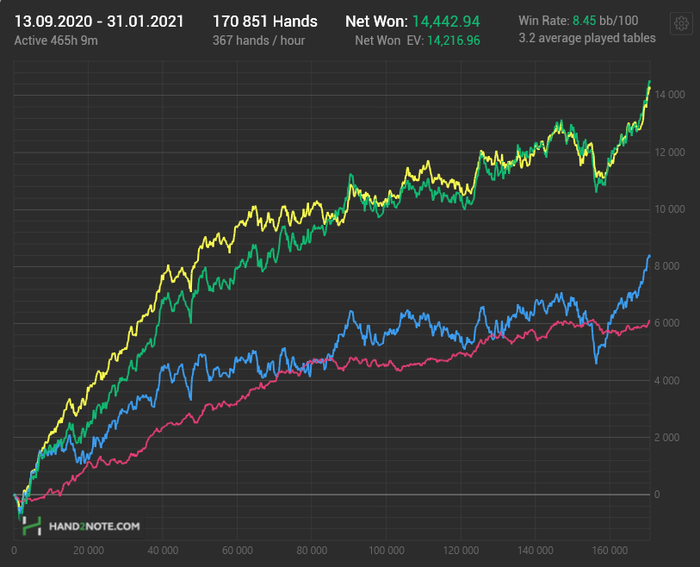This screenshot has width=700, height=567.
Task: Click the 12 000 y-axis label
Action: (x=670, y=152)
